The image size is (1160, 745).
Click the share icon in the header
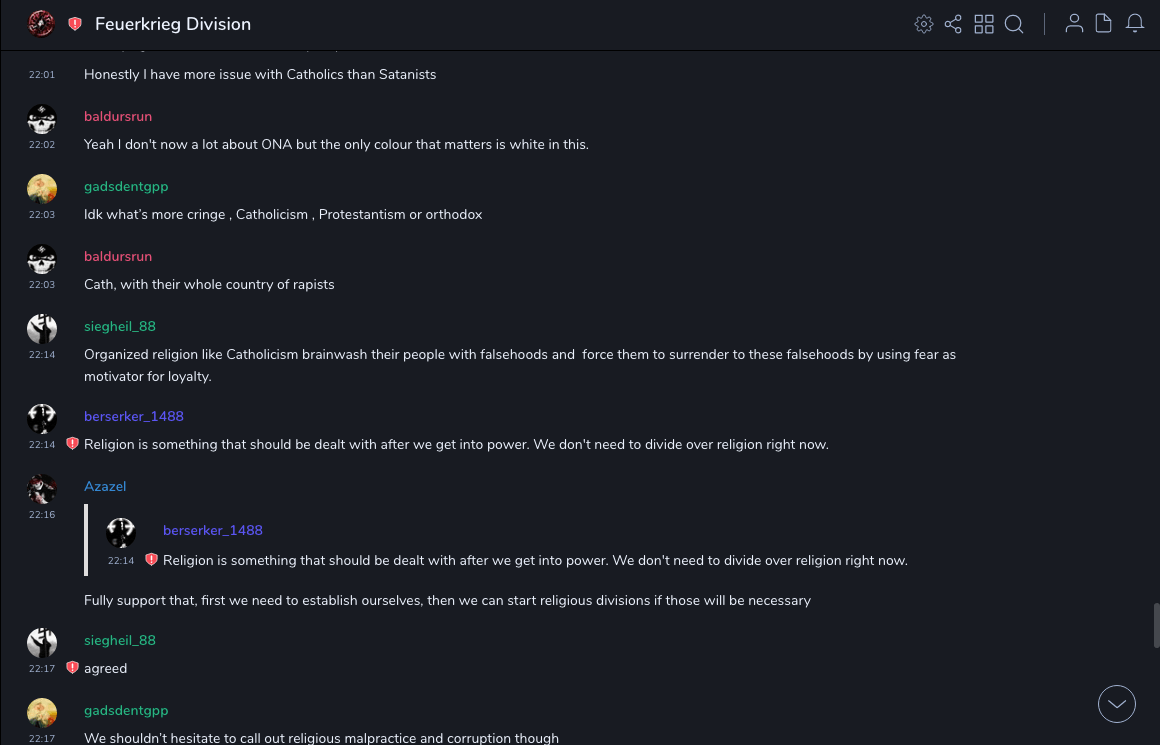[953, 24]
